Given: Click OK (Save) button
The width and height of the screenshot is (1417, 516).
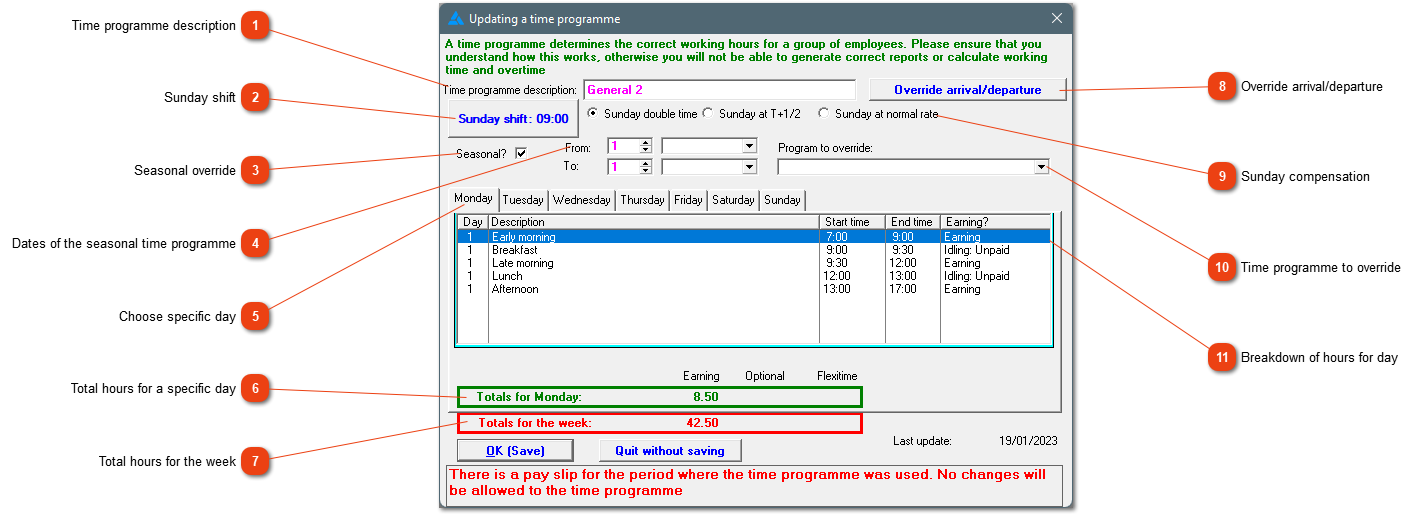Looking at the screenshot, I should (516, 451).
